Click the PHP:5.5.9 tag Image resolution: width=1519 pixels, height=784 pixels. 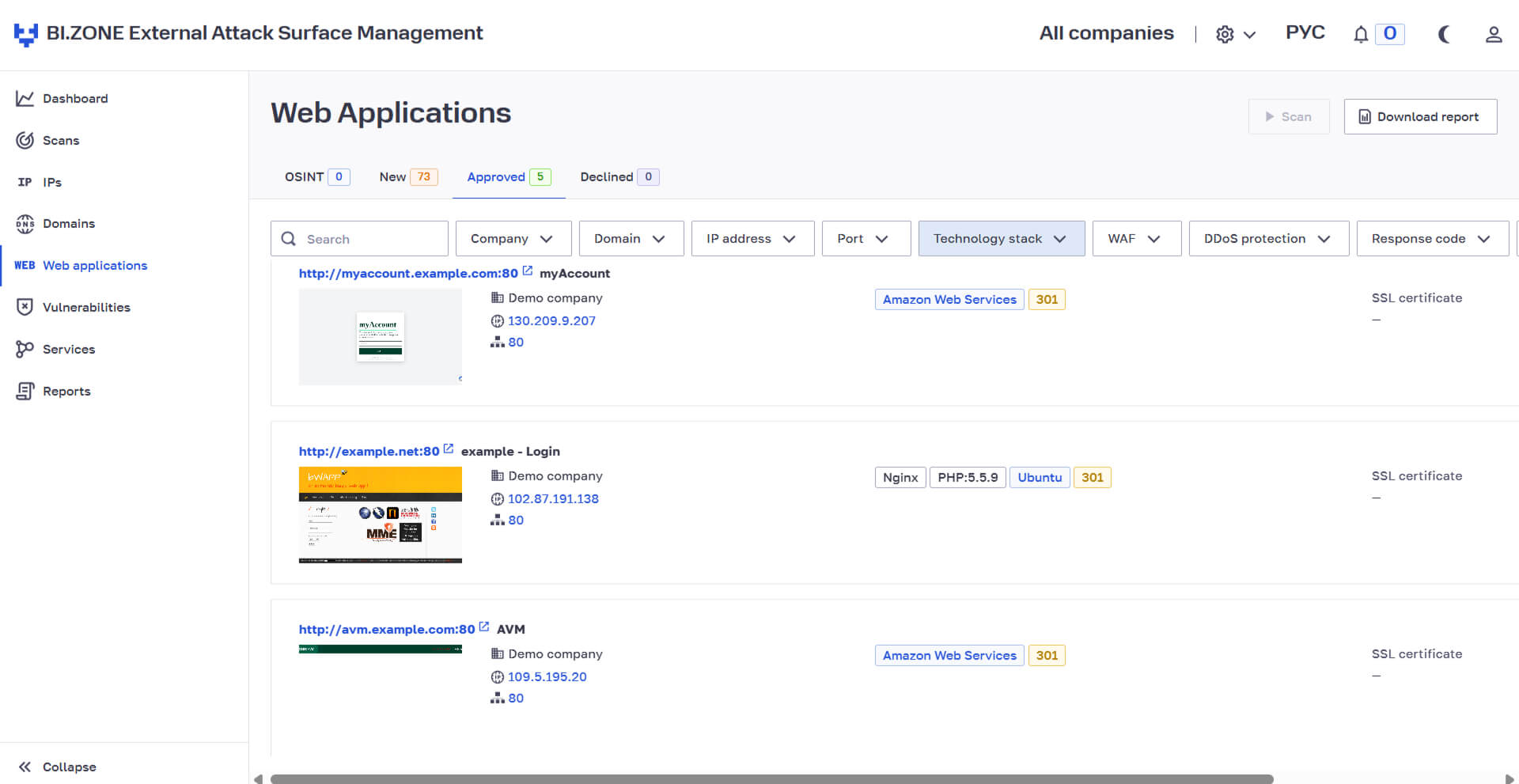pos(968,478)
